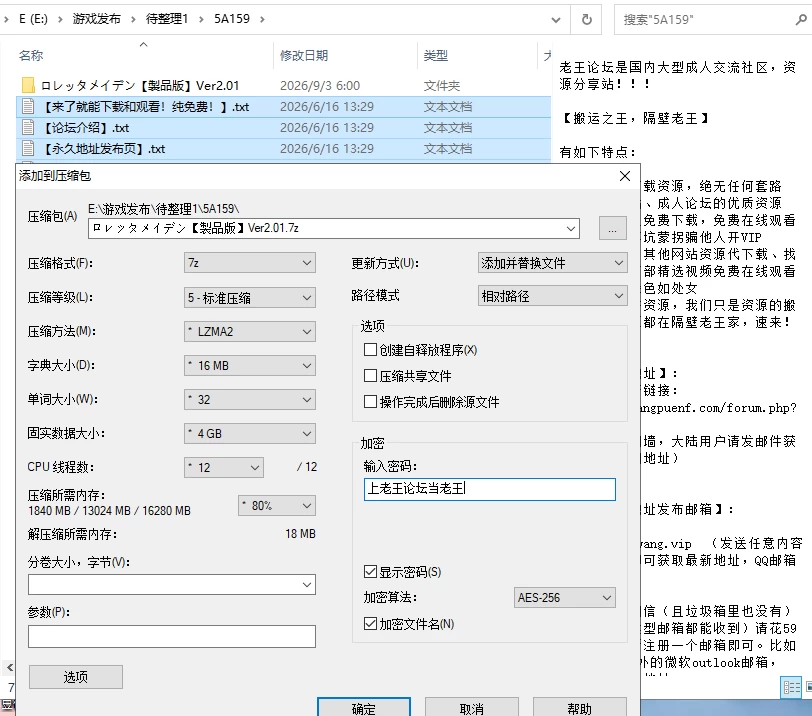Check 操作完成后删除源文件
The image size is (812, 716).
(370, 402)
